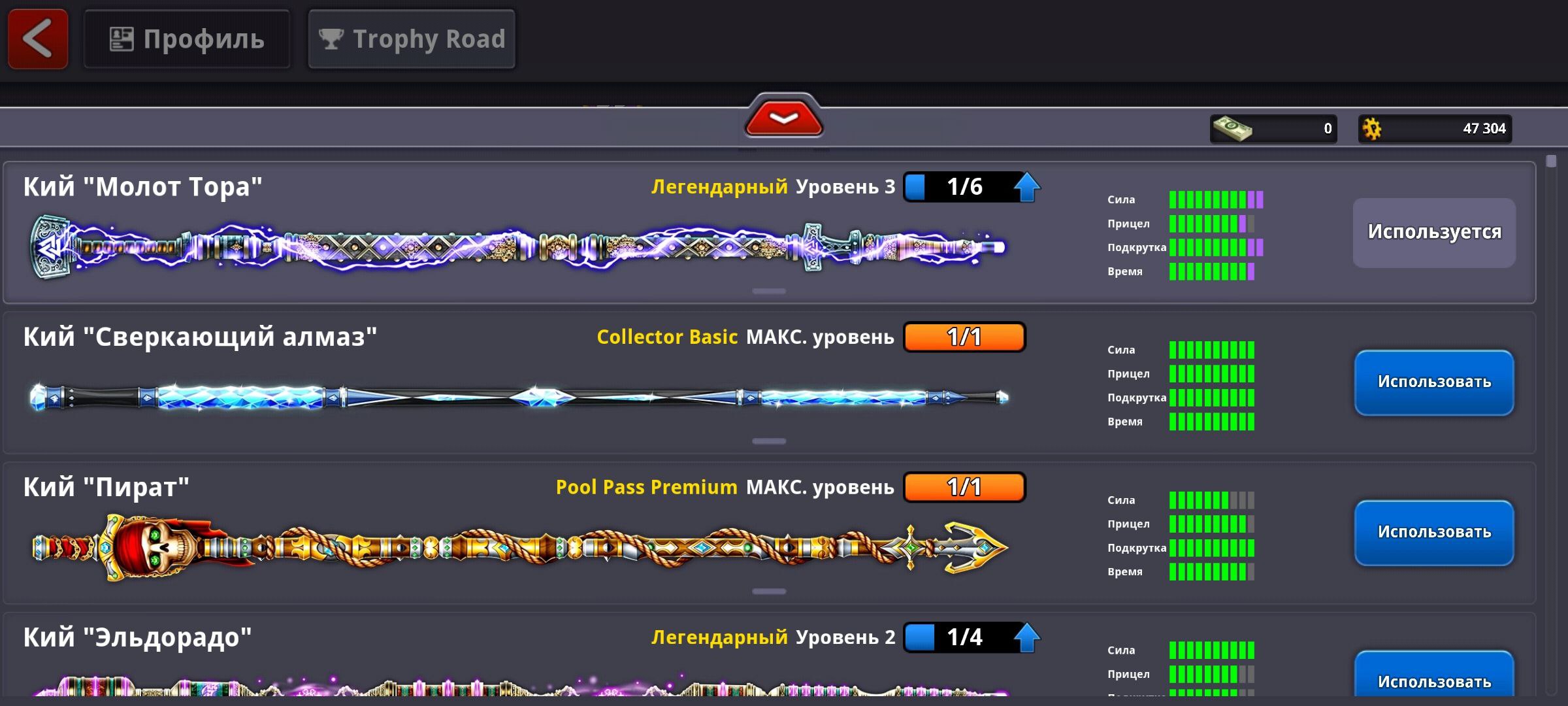
Task: Click Использовать for Пират cue
Action: pos(1434,533)
